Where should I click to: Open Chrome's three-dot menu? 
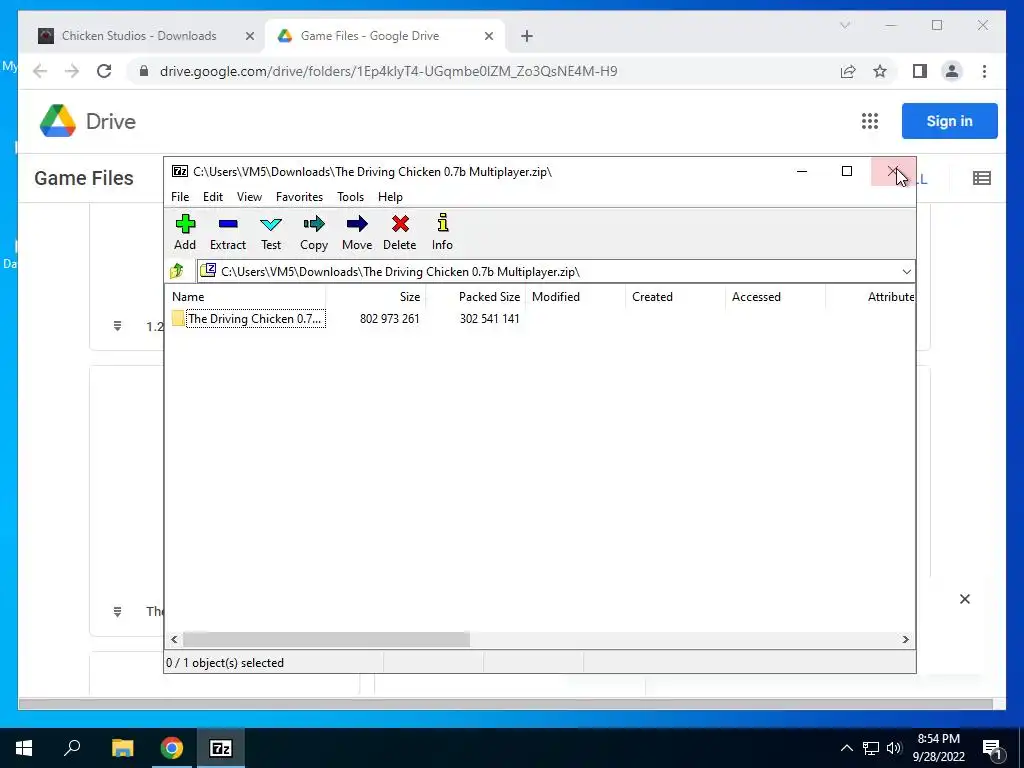[x=984, y=71]
